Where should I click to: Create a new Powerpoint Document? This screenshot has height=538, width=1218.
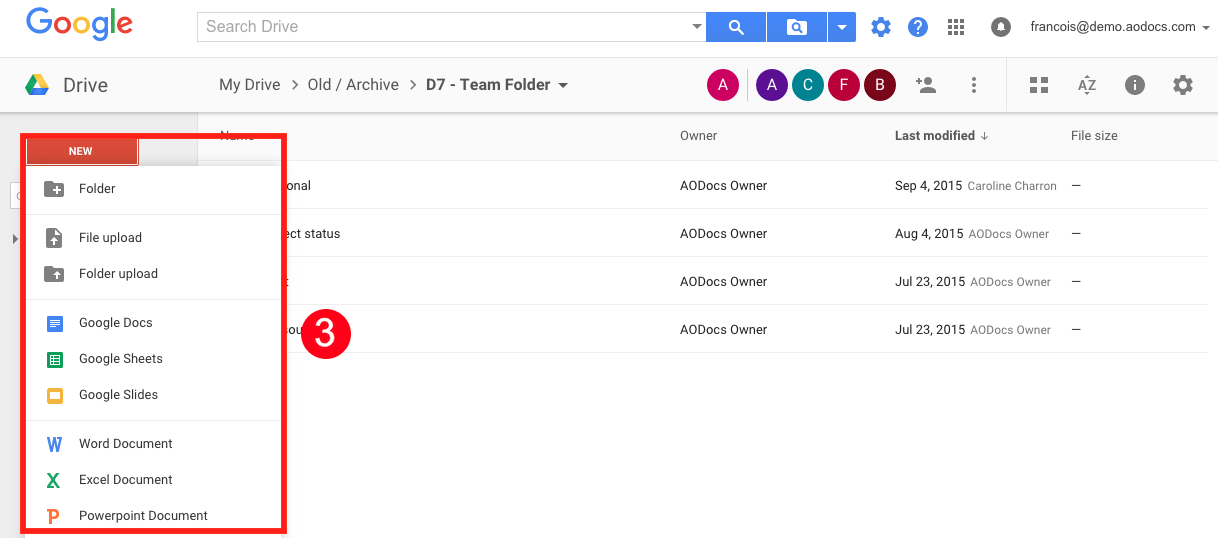point(152,516)
